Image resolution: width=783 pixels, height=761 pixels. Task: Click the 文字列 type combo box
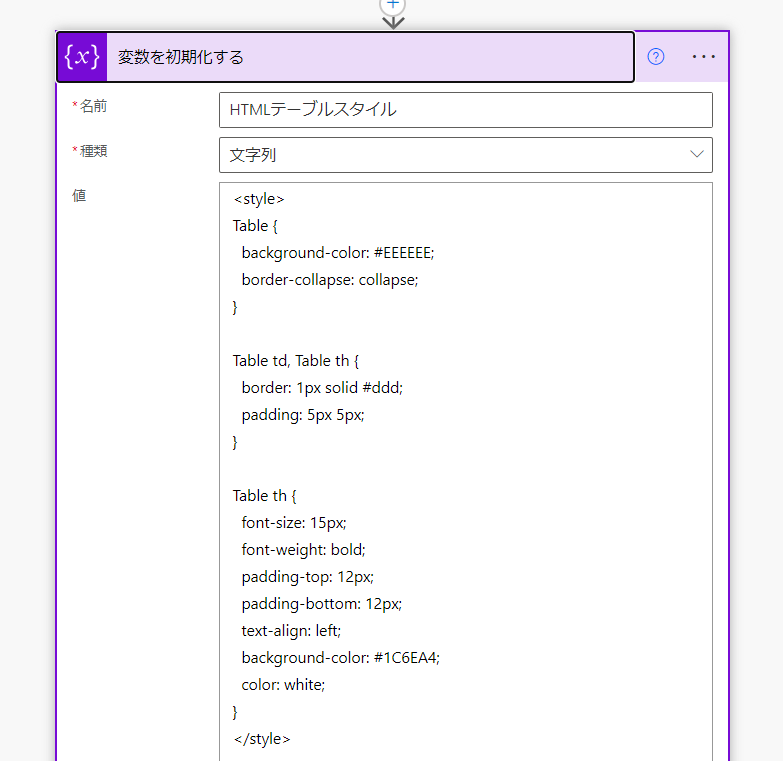coord(465,155)
